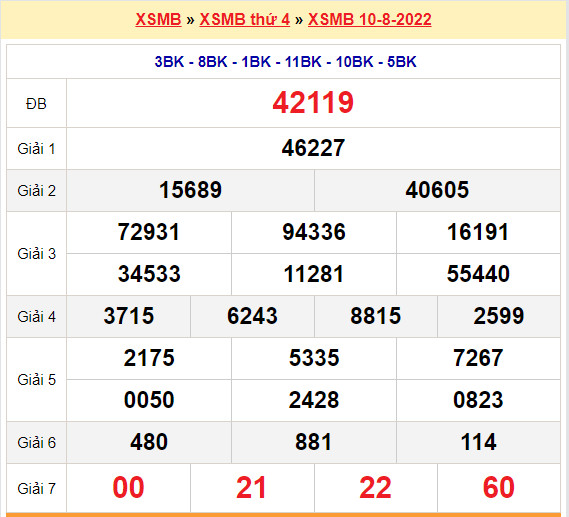Open the XSMB thứ 4 link

[x=245, y=19]
